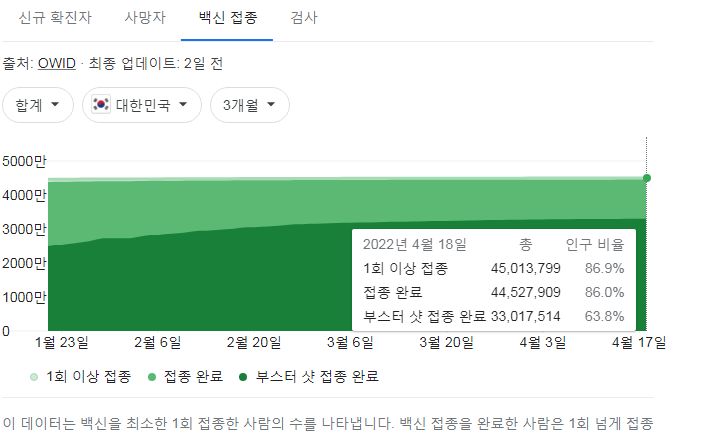The image size is (704, 433).
Task: Click the tooltip date 2022년 4월 18일
Action: coord(414,245)
